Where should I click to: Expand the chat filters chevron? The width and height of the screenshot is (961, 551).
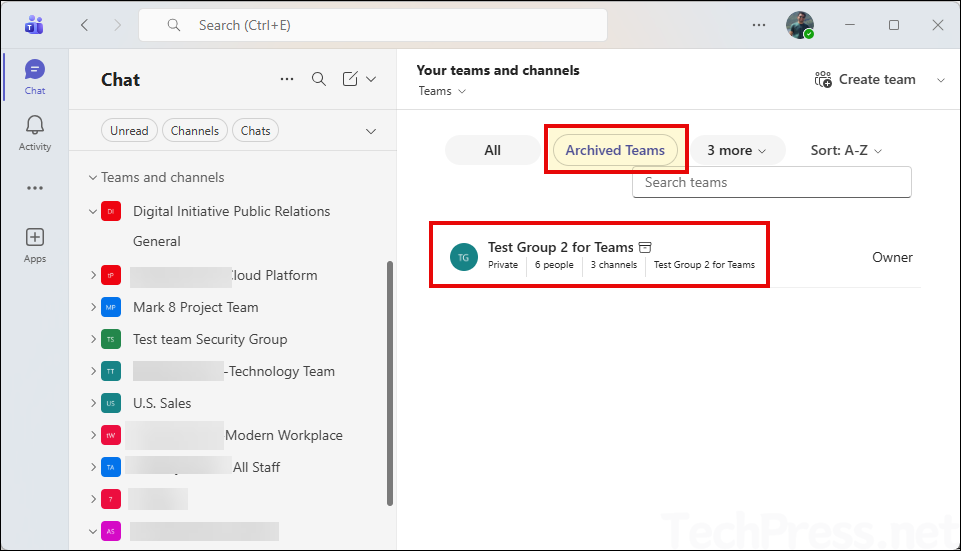(x=371, y=131)
